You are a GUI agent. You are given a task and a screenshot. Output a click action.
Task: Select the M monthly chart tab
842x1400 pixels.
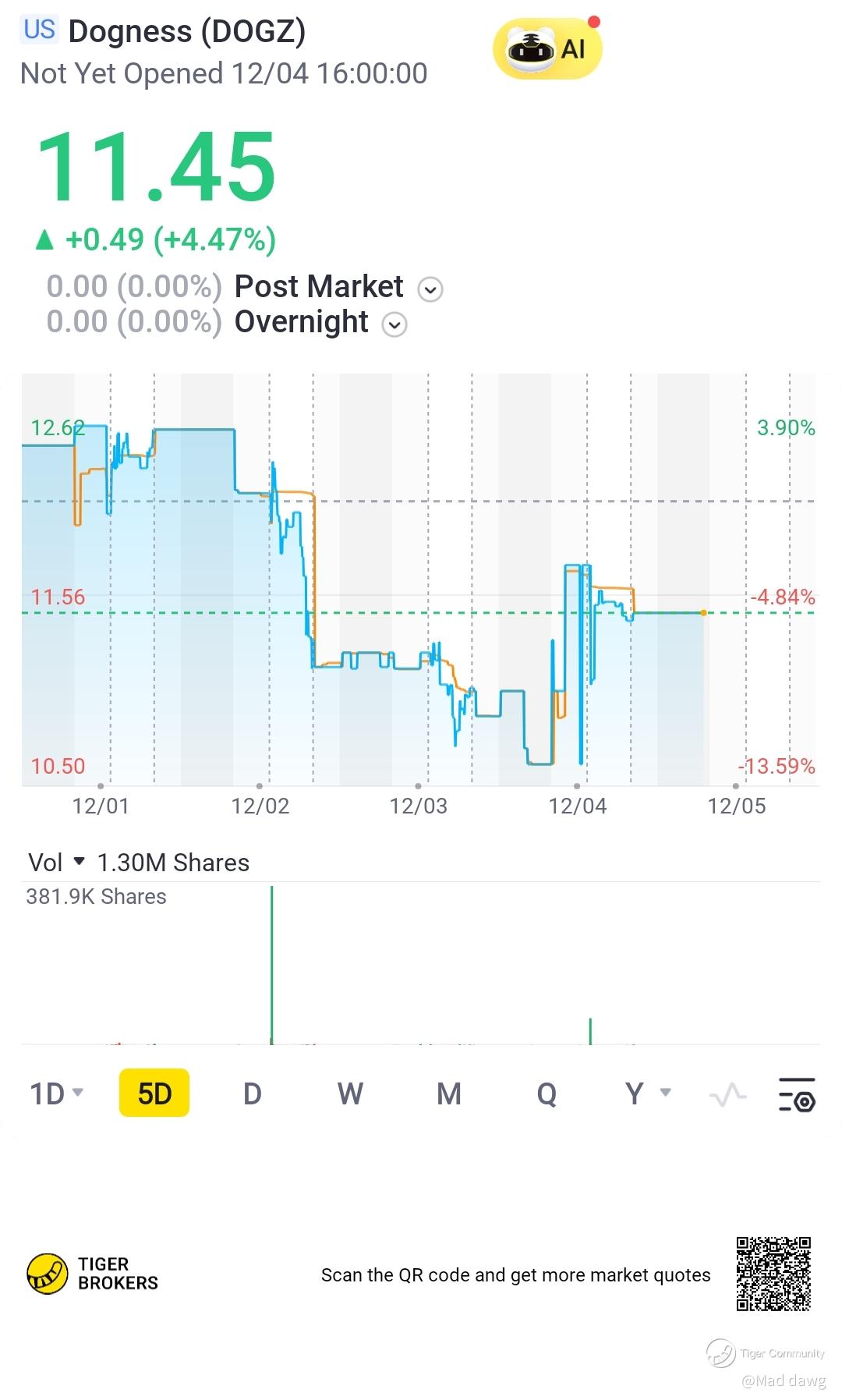click(448, 1093)
